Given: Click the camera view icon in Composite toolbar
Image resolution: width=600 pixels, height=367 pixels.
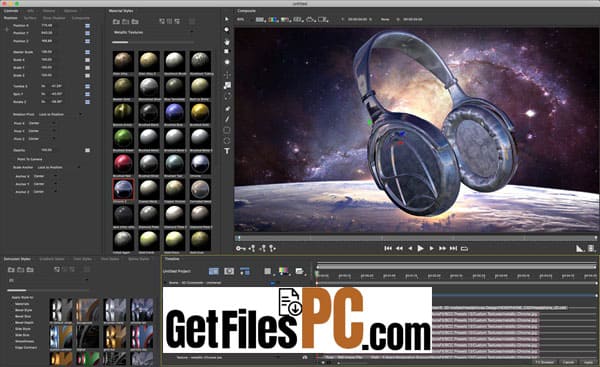Looking at the screenshot, I should [x=310, y=19].
